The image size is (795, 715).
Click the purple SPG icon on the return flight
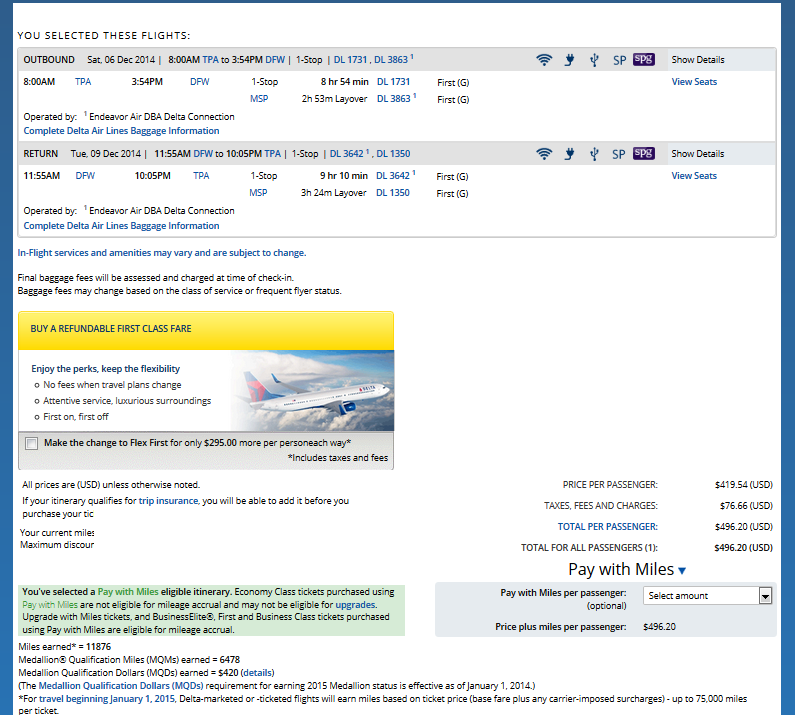point(643,154)
